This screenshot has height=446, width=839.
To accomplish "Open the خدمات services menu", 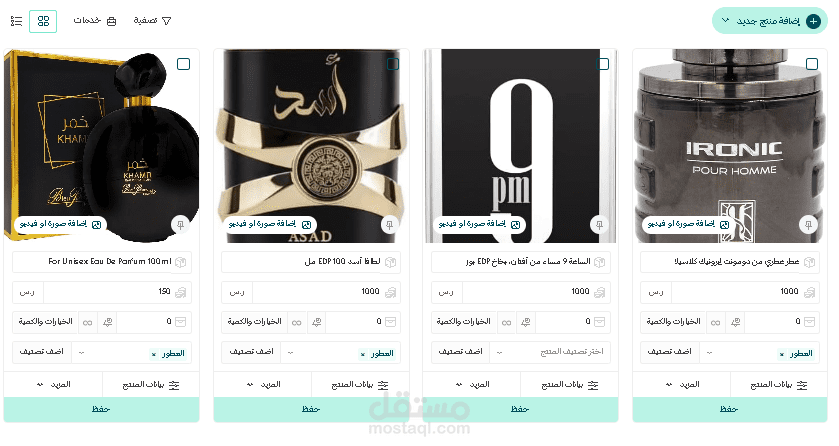I will pos(95,21).
